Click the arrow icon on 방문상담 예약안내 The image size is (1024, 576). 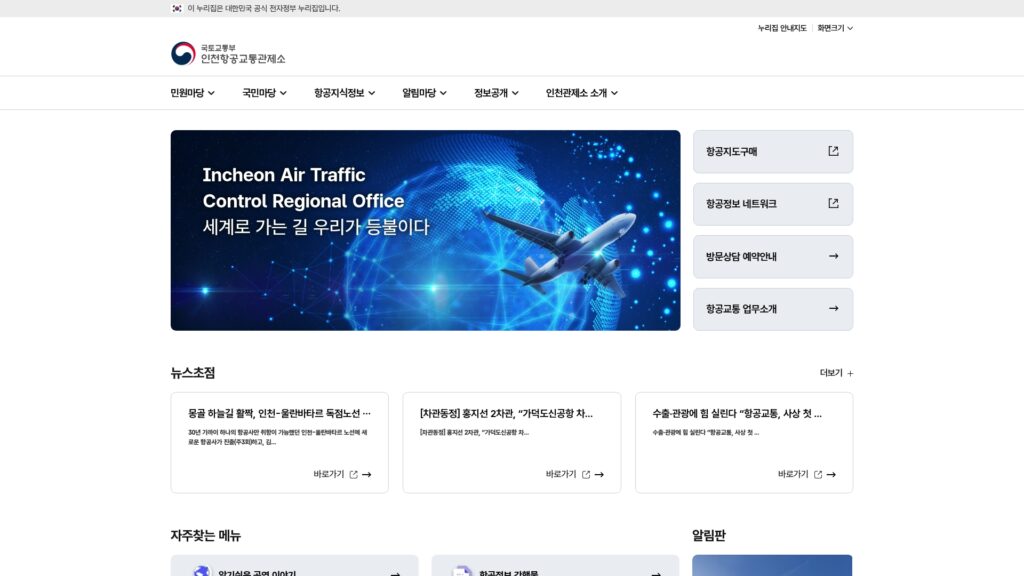831,256
